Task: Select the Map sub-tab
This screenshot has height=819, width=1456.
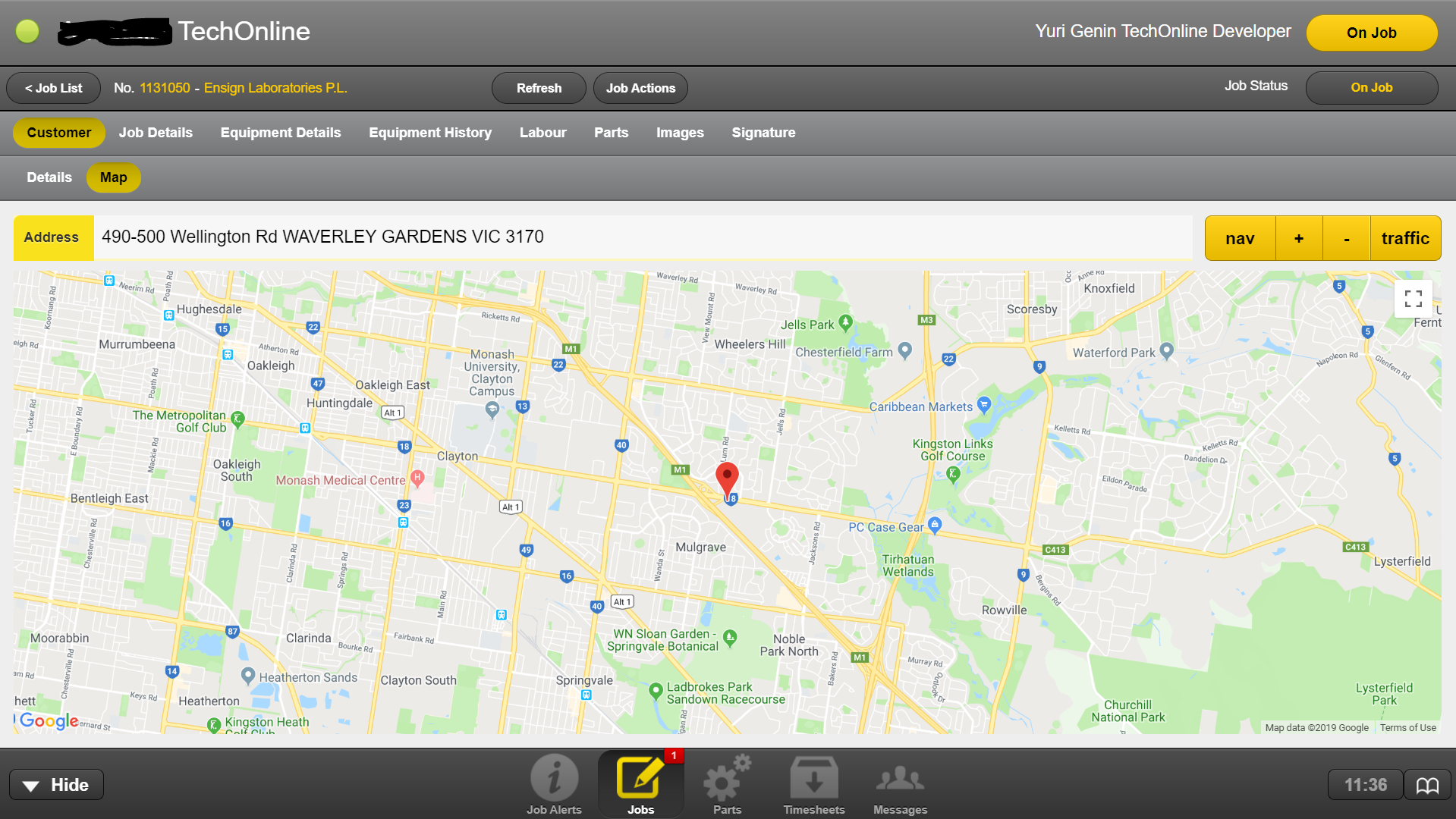Action: tap(114, 177)
